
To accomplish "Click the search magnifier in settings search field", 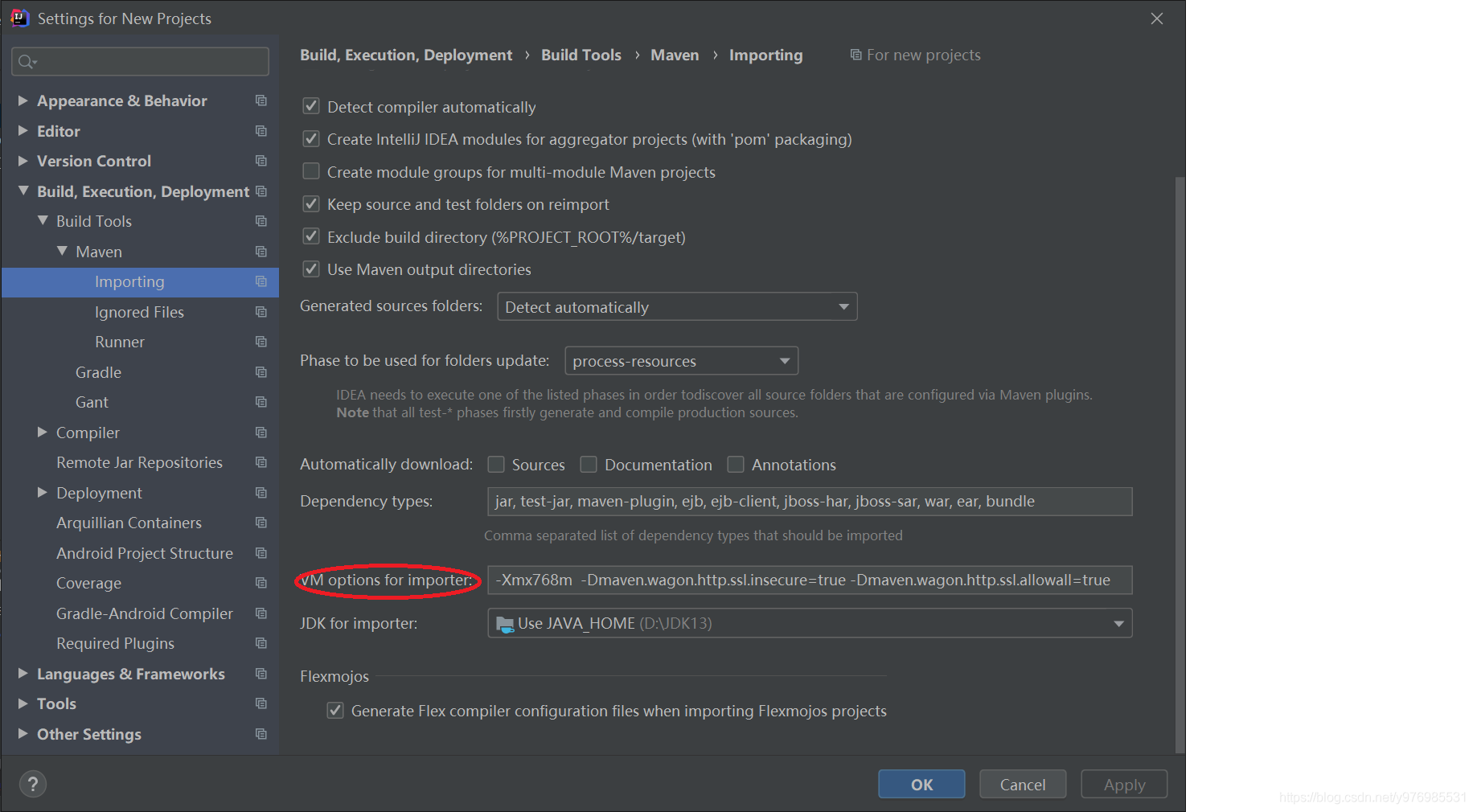I will click(x=26, y=61).
